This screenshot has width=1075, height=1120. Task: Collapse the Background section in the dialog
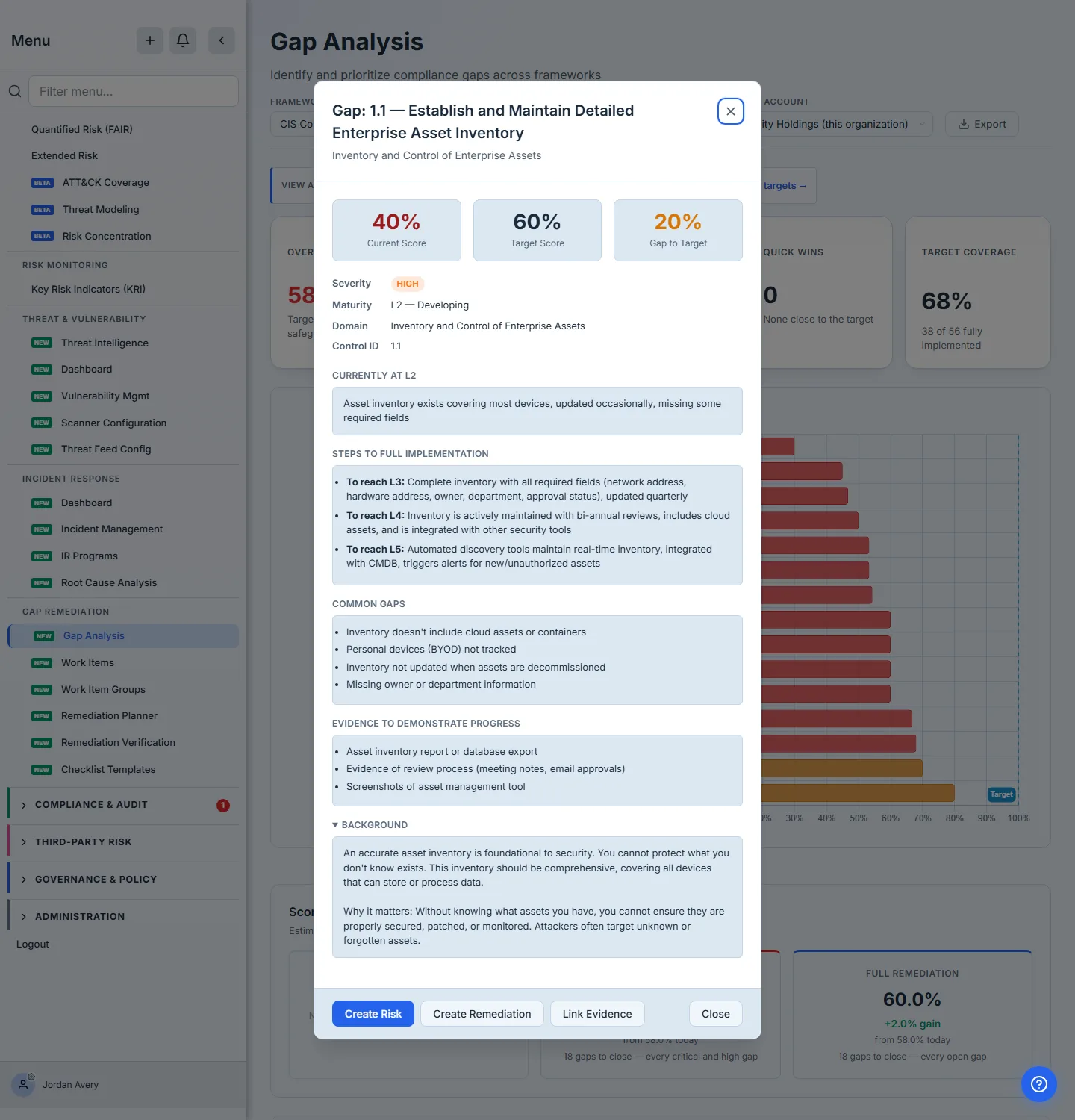(x=370, y=825)
